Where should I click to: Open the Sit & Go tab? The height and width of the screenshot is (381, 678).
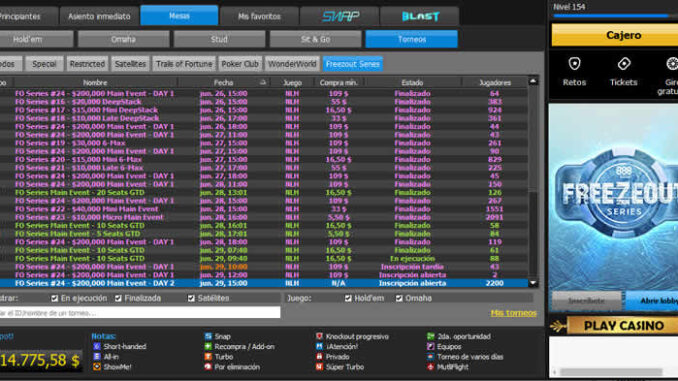pyautogui.click(x=315, y=39)
